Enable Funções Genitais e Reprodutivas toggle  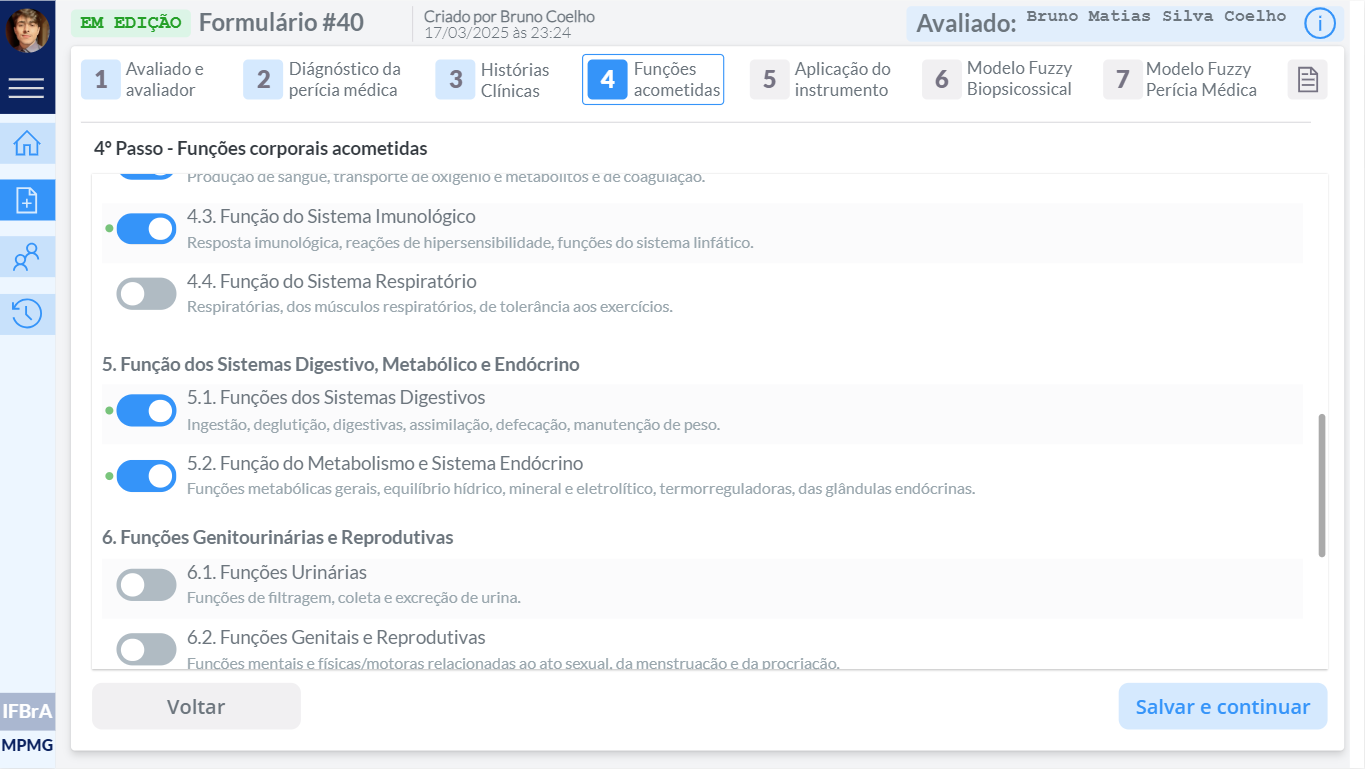(146, 650)
